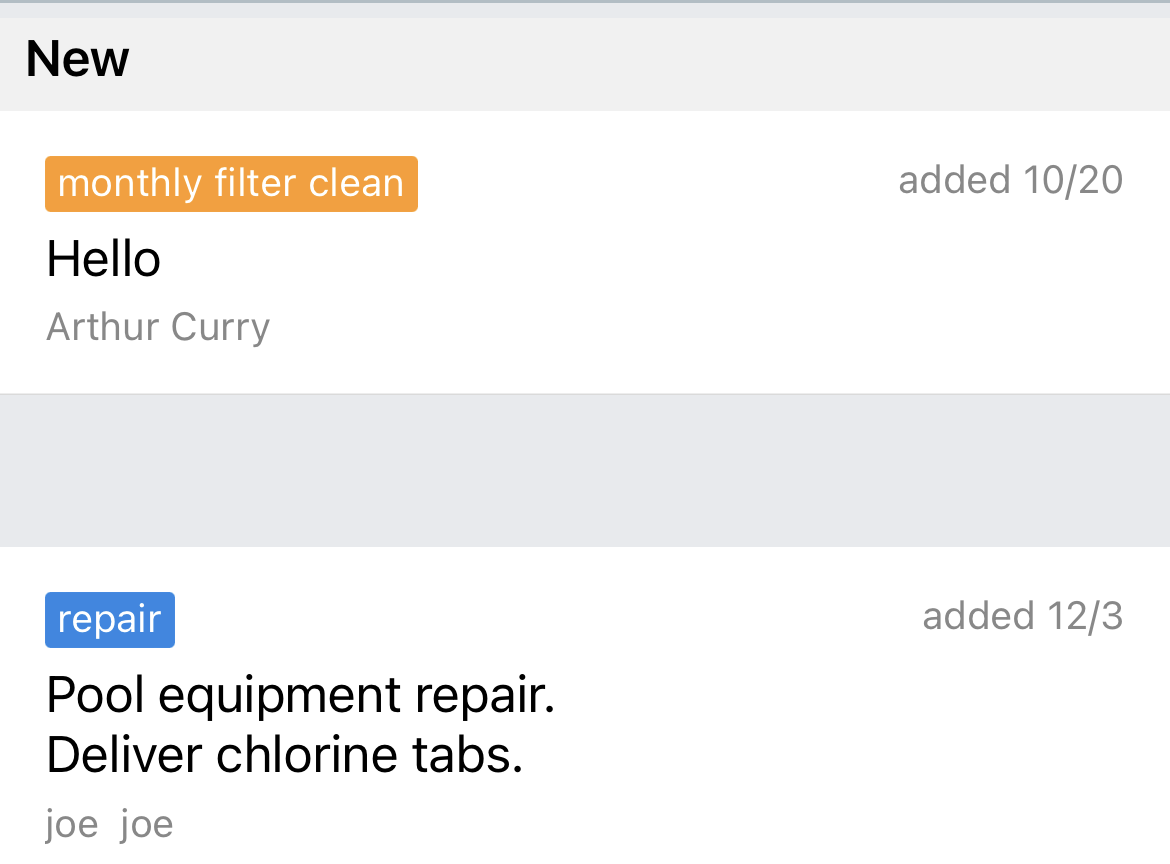The image size is (1170, 864).
Task: Select the "joe joe" customer name
Action: coord(110,825)
